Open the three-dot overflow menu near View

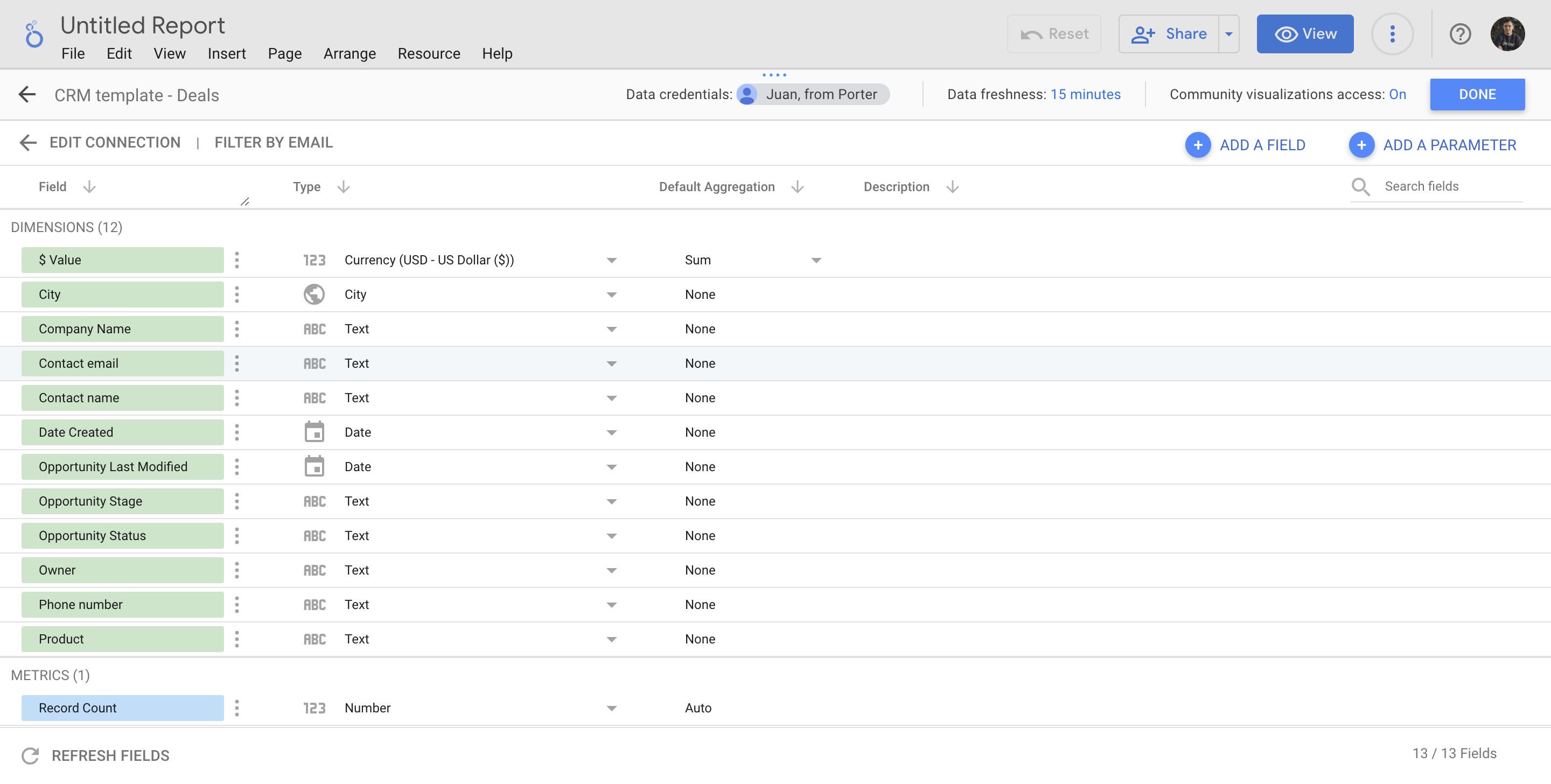(1392, 34)
